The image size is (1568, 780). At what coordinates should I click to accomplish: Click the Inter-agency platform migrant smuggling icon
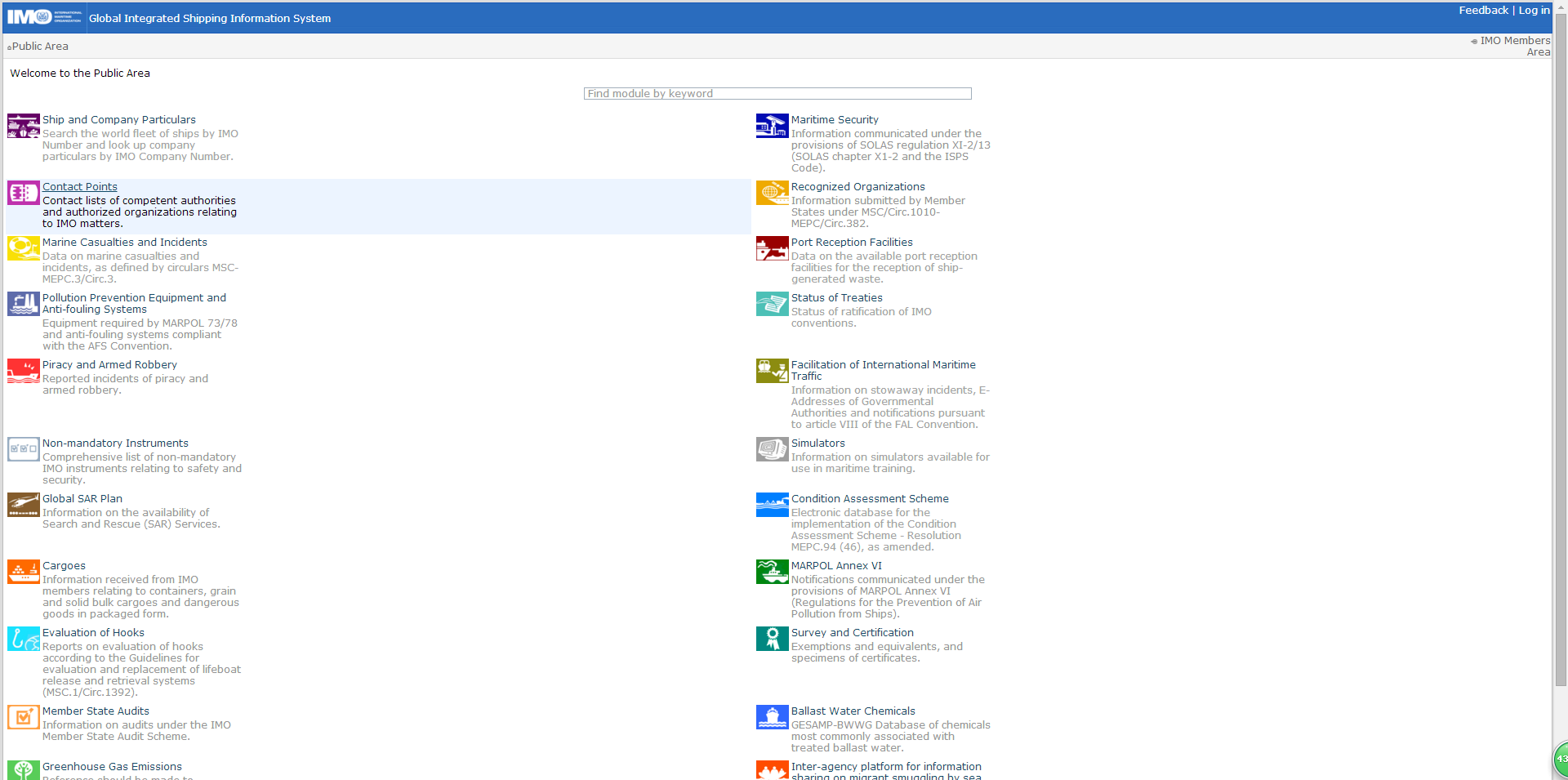pos(773,770)
